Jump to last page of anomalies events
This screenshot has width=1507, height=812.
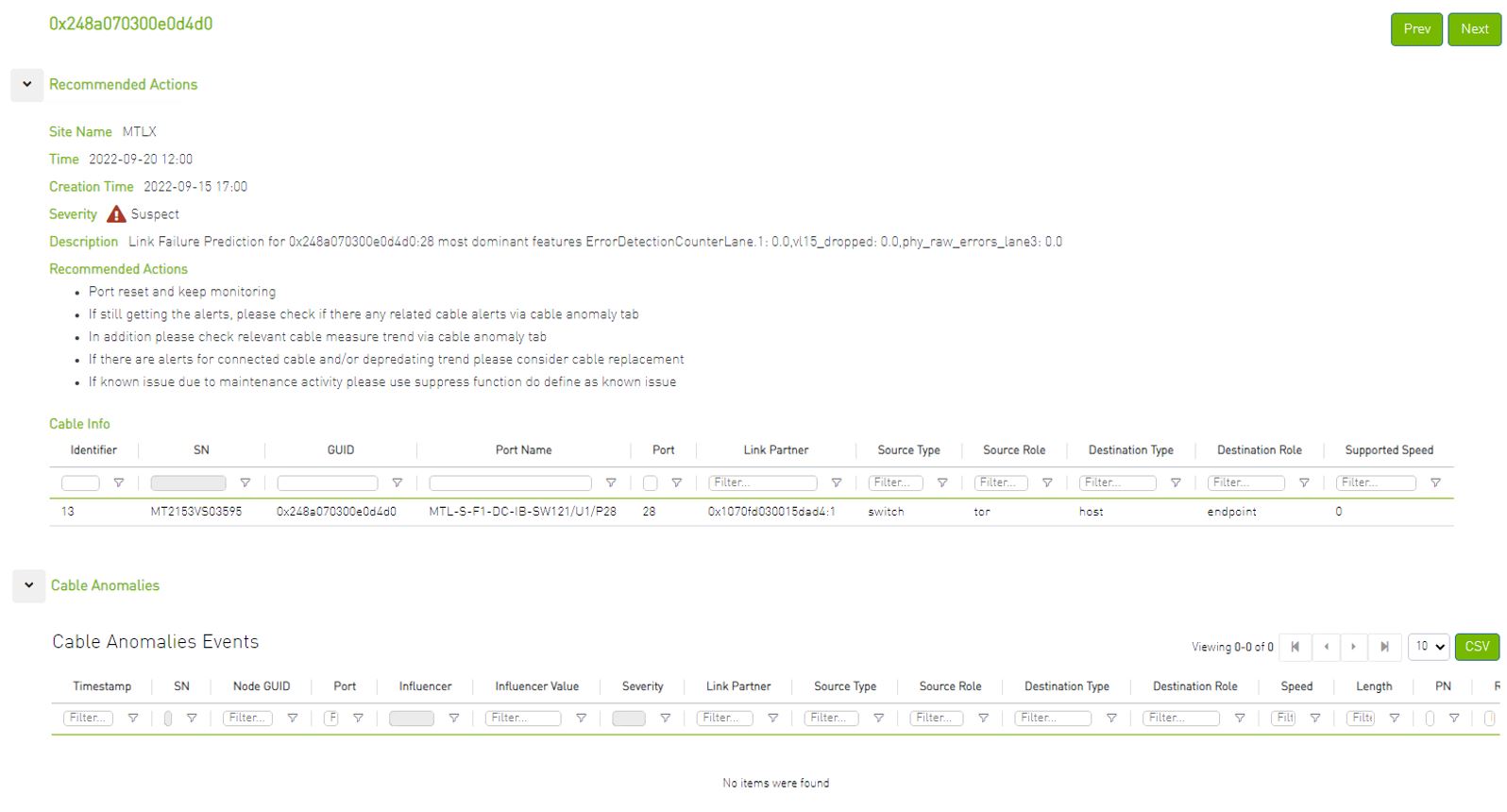(x=1384, y=647)
